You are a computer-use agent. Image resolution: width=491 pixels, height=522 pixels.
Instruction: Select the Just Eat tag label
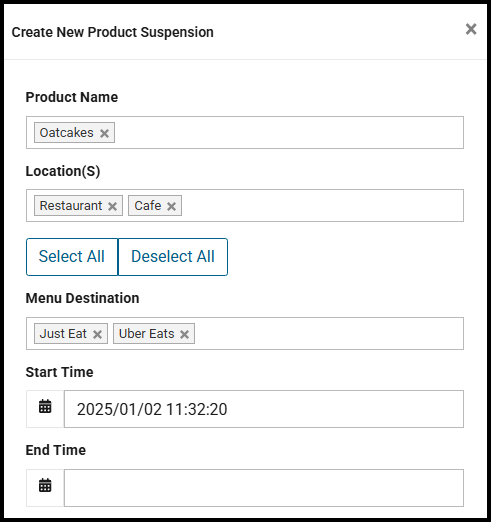coord(63,333)
